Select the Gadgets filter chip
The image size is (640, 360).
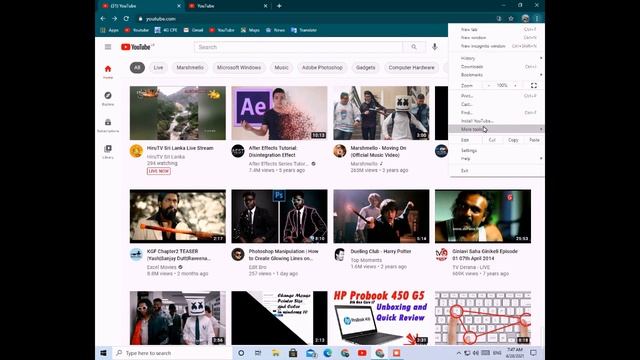coord(365,67)
